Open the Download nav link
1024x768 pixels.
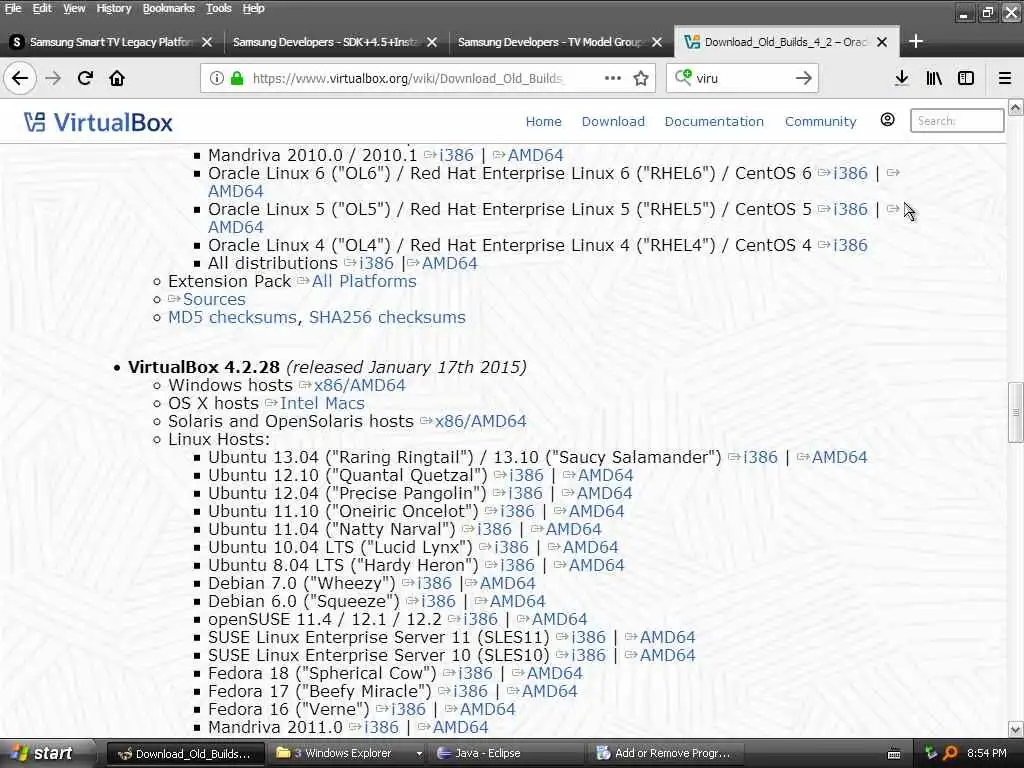[613, 121]
